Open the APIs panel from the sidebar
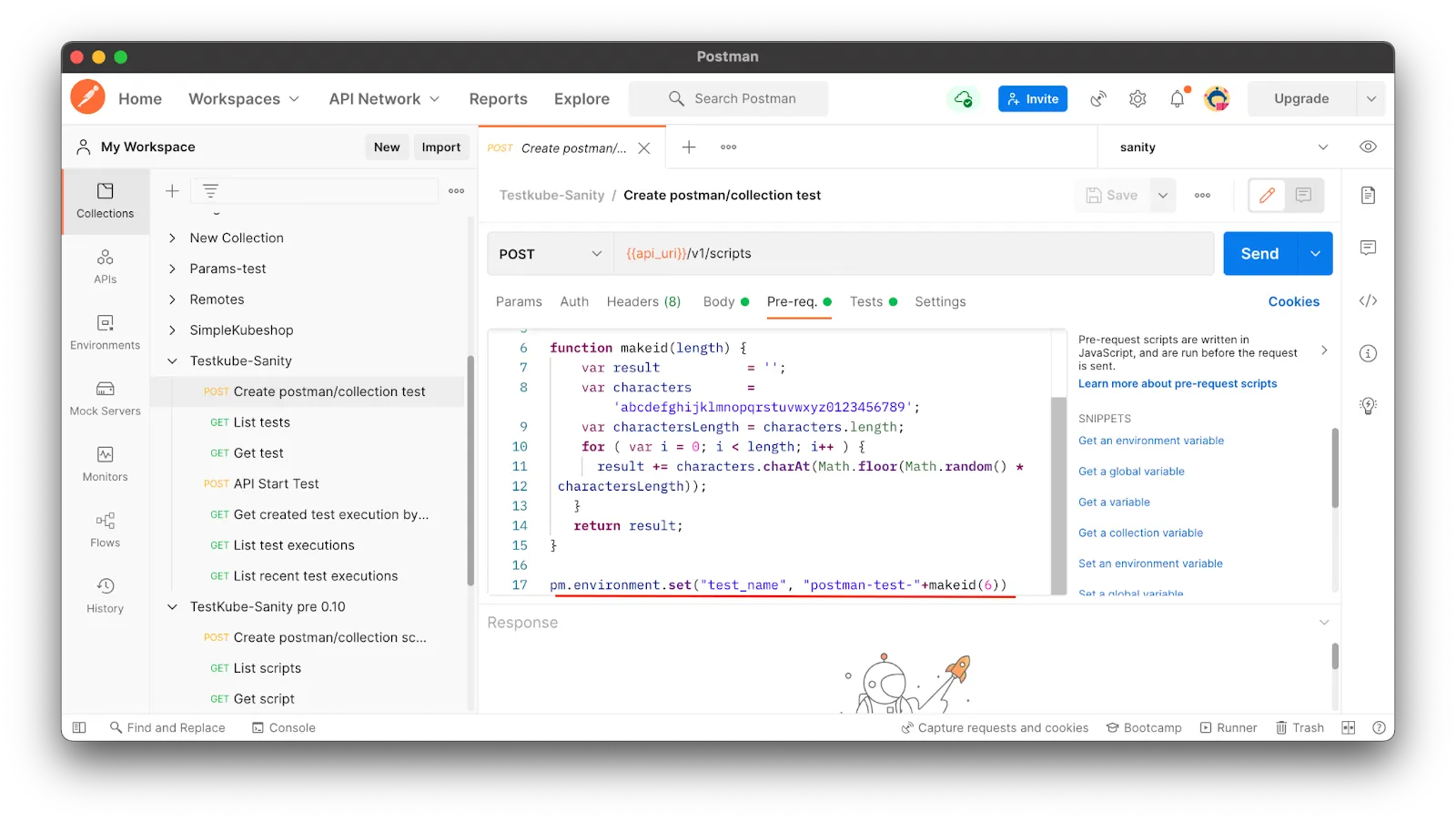This screenshot has width=1456, height=822. [105, 267]
